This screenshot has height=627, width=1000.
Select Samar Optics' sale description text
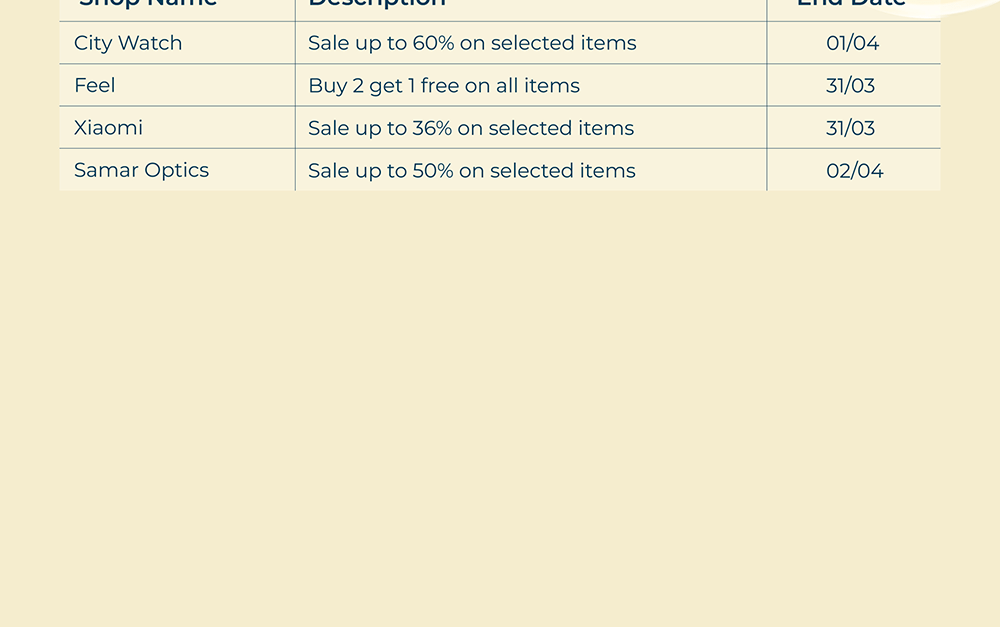pyautogui.click(x=472, y=170)
